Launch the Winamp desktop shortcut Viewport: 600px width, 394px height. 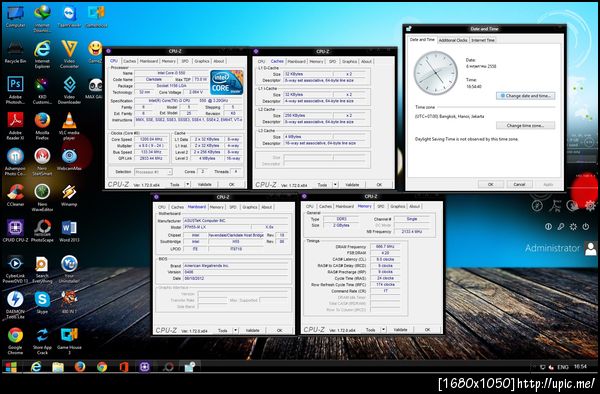pyautogui.click(x=69, y=195)
